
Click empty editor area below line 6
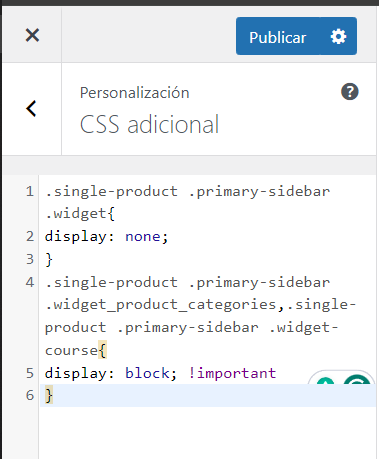pos(207,433)
